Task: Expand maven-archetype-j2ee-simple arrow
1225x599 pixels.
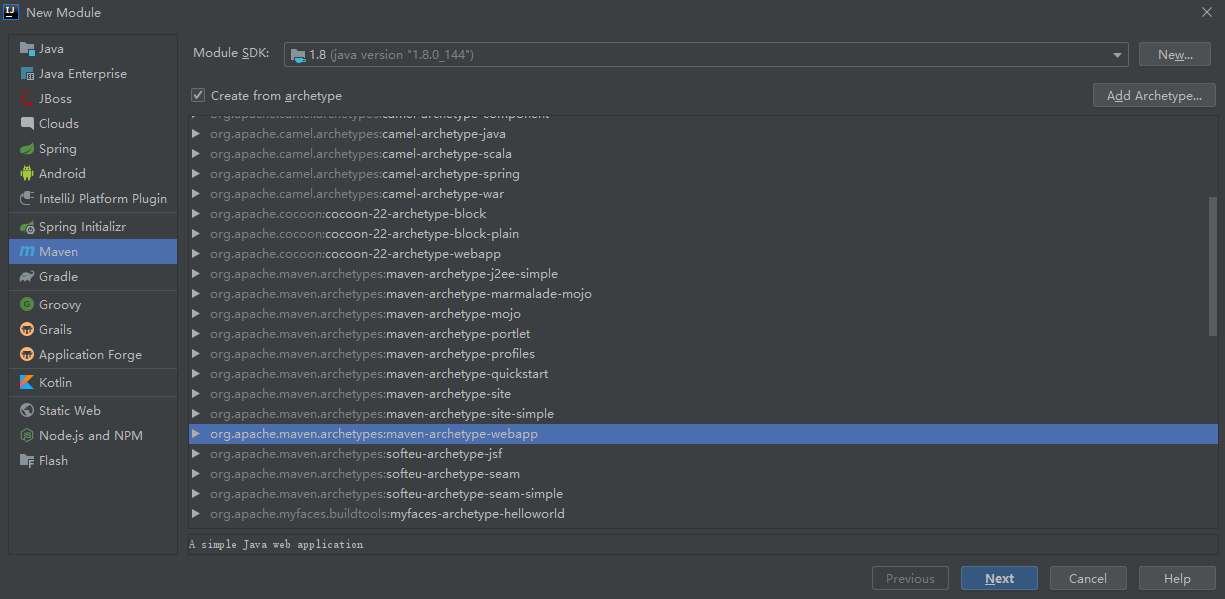Action: (x=197, y=274)
